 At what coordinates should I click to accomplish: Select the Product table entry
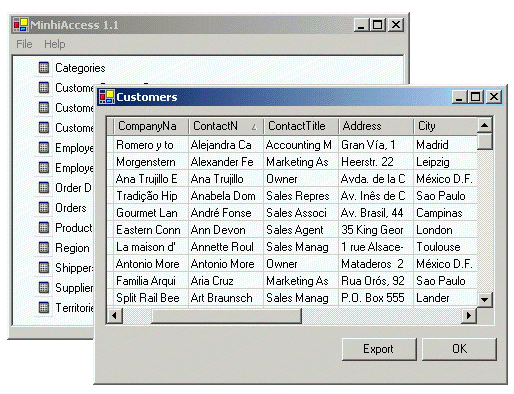coord(74,228)
